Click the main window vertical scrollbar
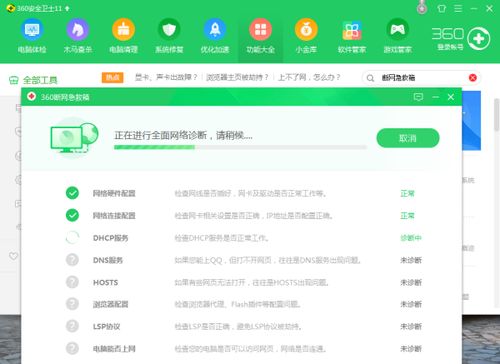500x364 pixels. 497,115
